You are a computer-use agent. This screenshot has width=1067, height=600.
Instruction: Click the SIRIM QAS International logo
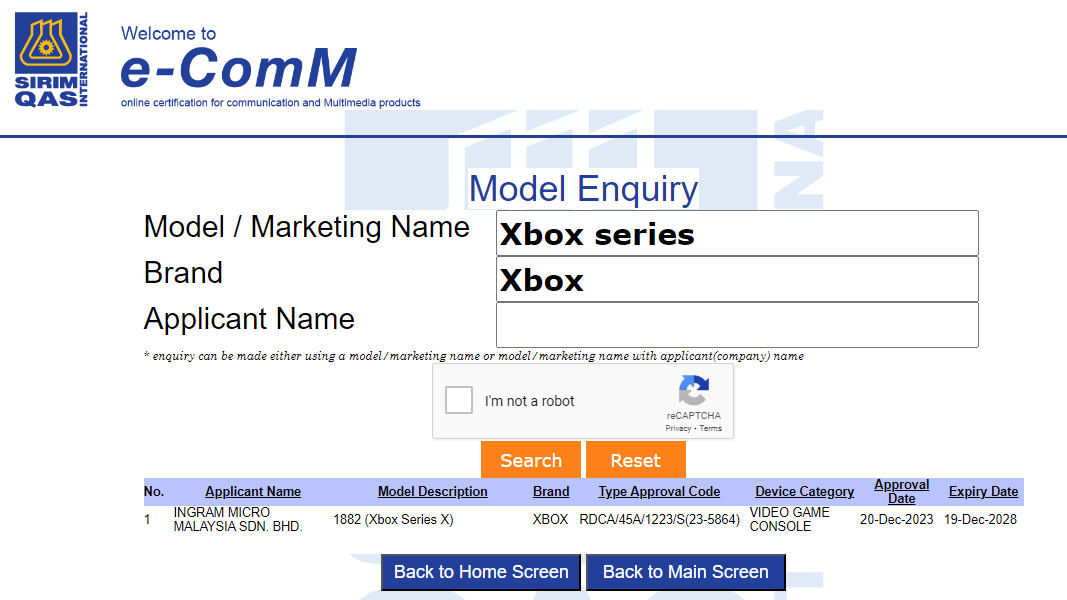point(51,60)
